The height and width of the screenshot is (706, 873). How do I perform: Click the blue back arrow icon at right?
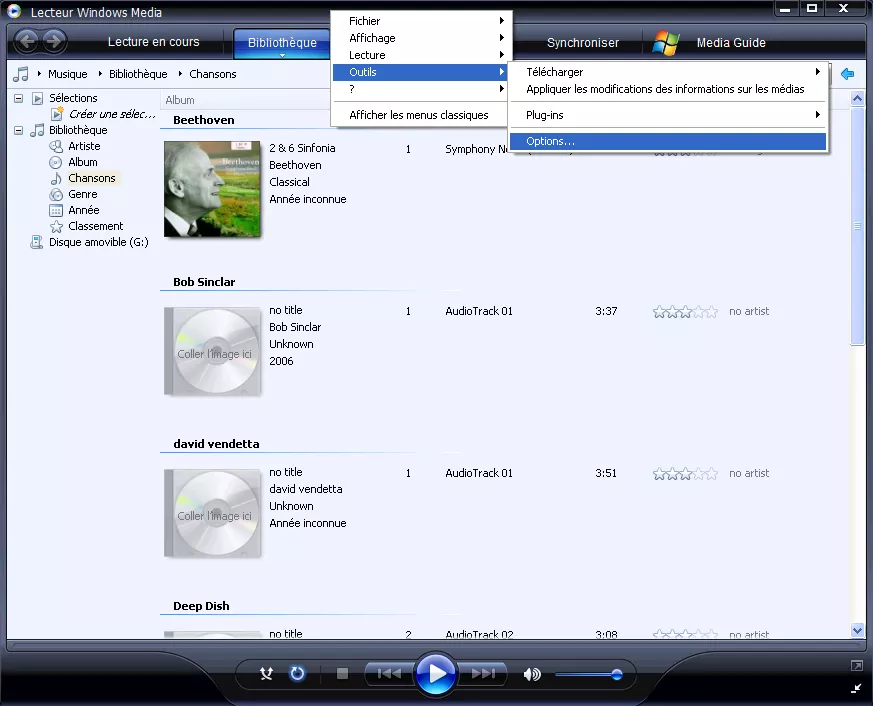point(847,74)
